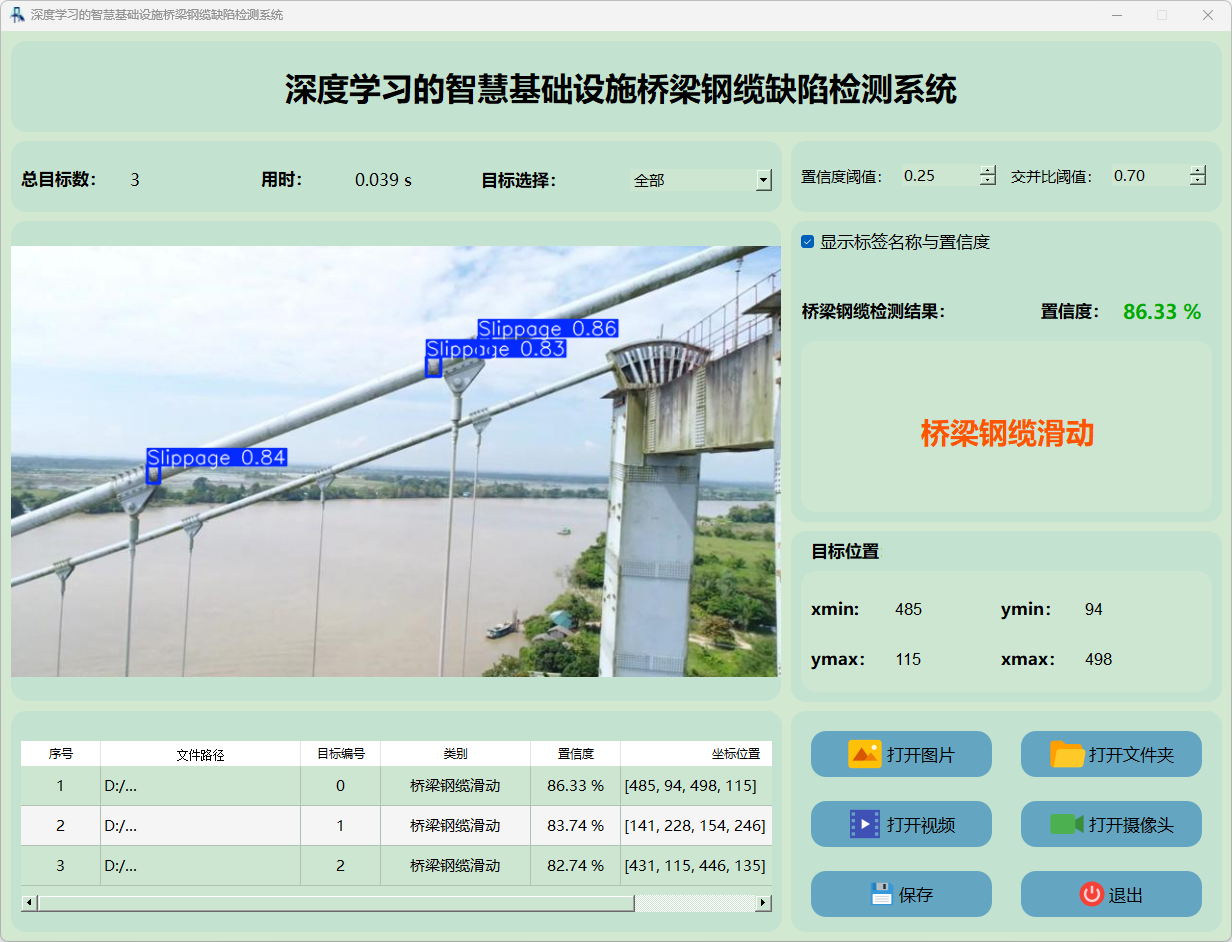The width and height of the screenshot is (1232, 942).
Task: Click the floppy disk save icon
Action: tap(881, 894)
